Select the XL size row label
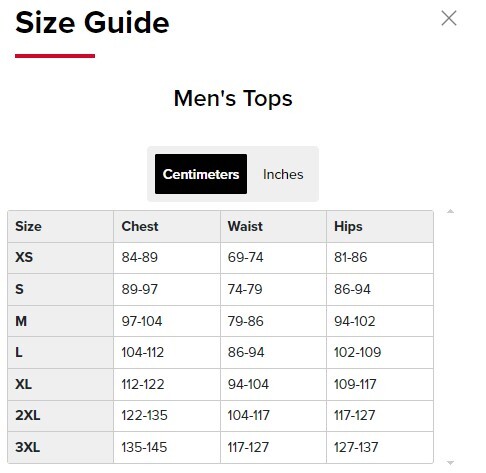This screenshot has width=486, height=473. pos(23,384)
